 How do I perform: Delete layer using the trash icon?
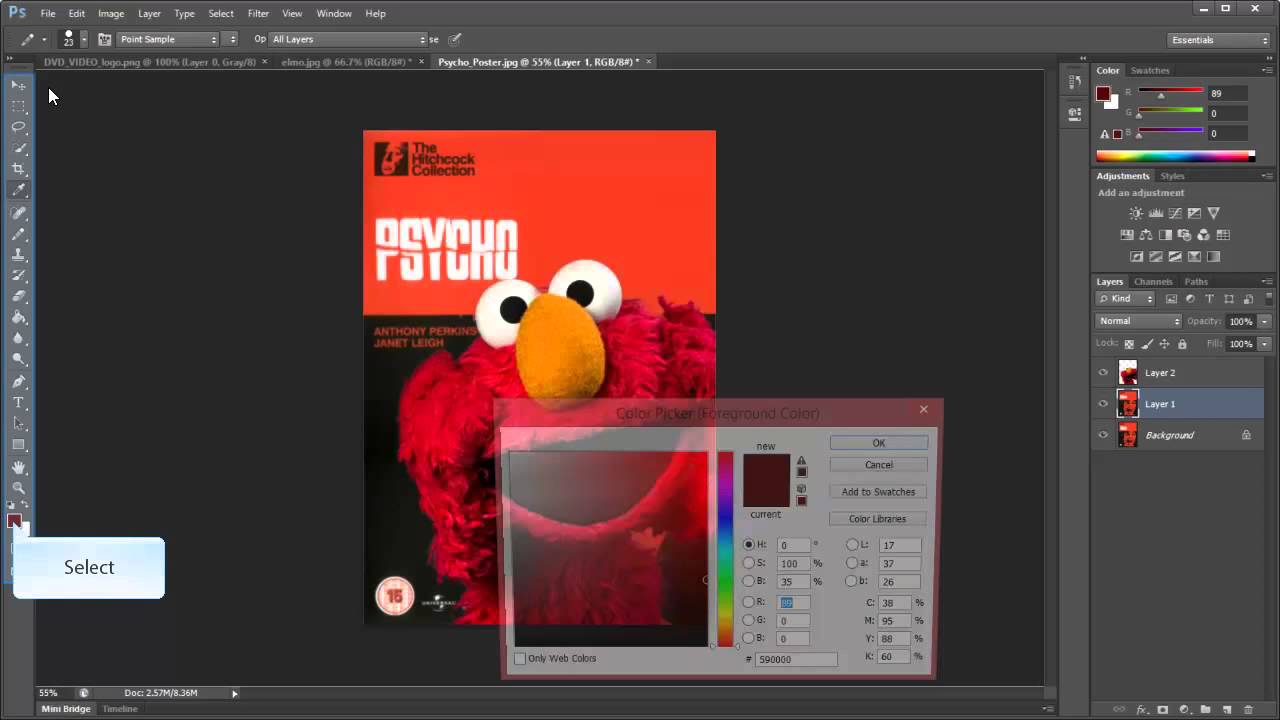1247,710
